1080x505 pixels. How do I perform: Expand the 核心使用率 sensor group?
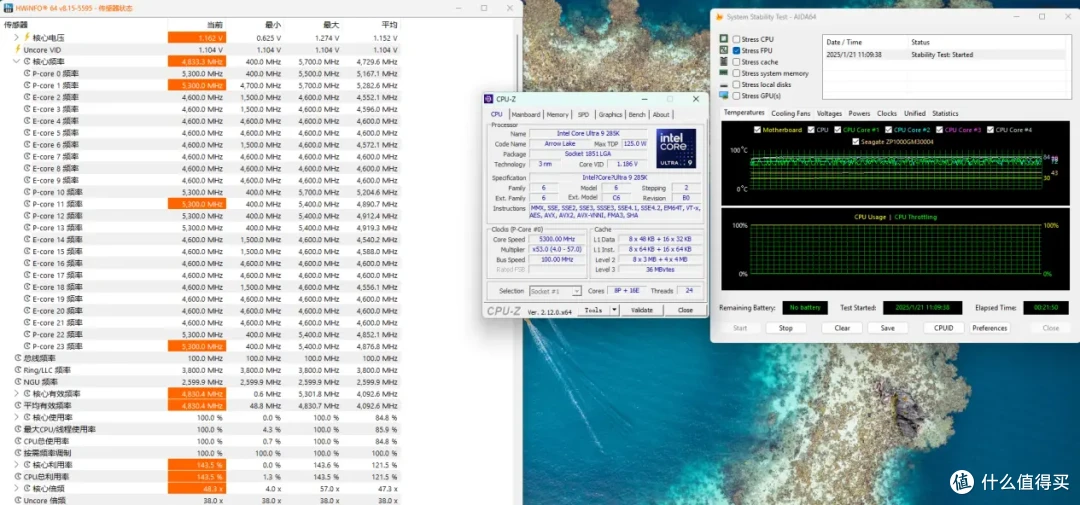(x=17, y=418)
